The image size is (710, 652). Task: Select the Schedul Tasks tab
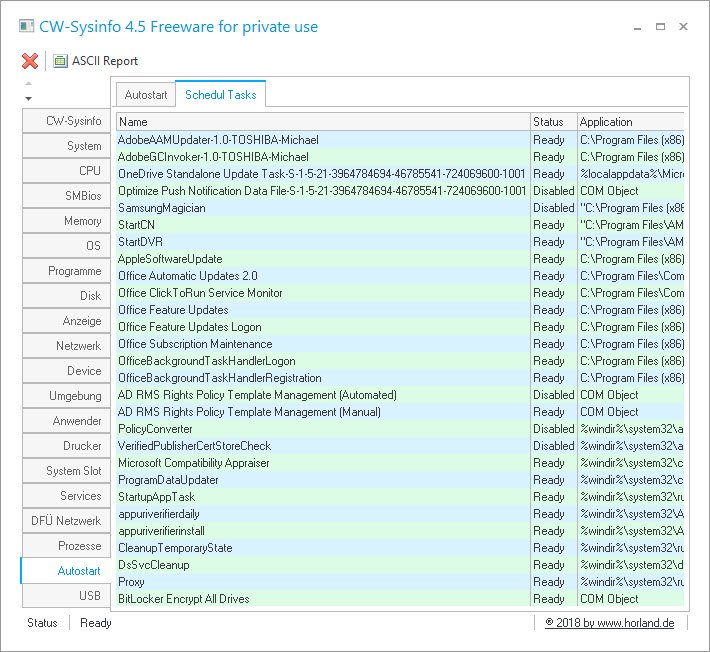tap(220, 95)
